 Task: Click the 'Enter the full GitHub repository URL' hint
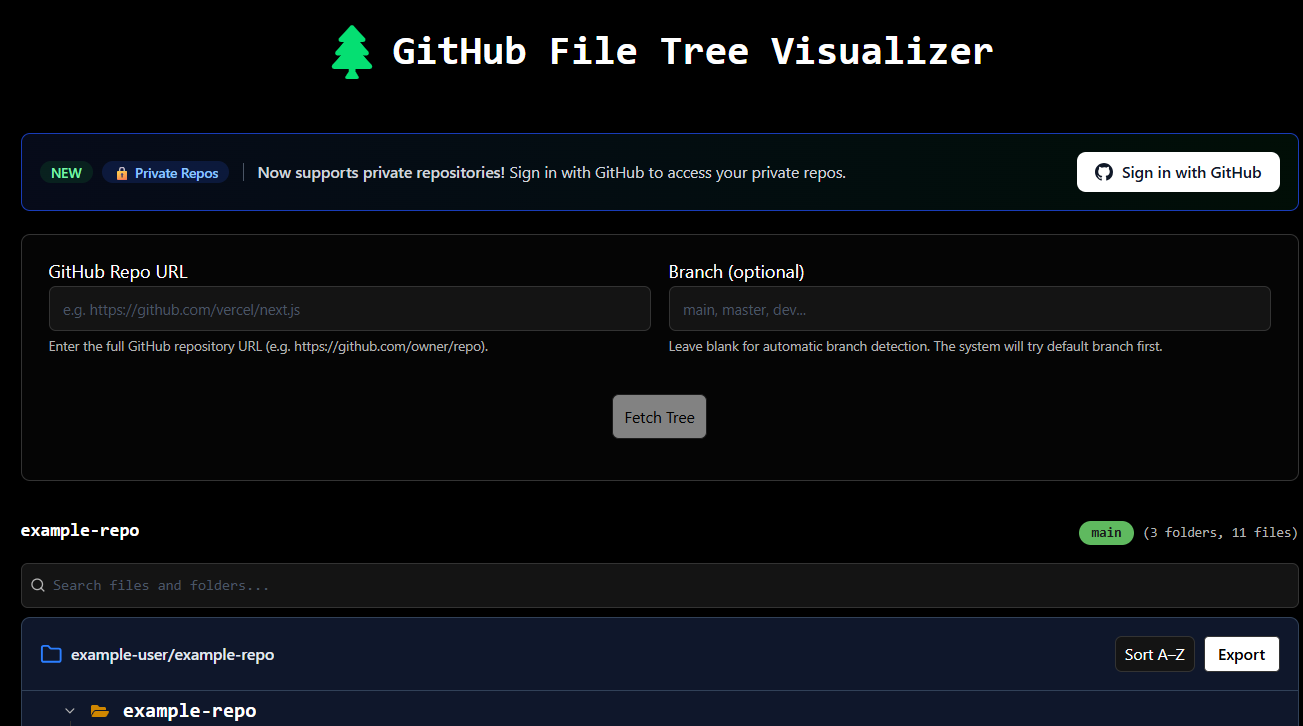[x=269, y=347]
